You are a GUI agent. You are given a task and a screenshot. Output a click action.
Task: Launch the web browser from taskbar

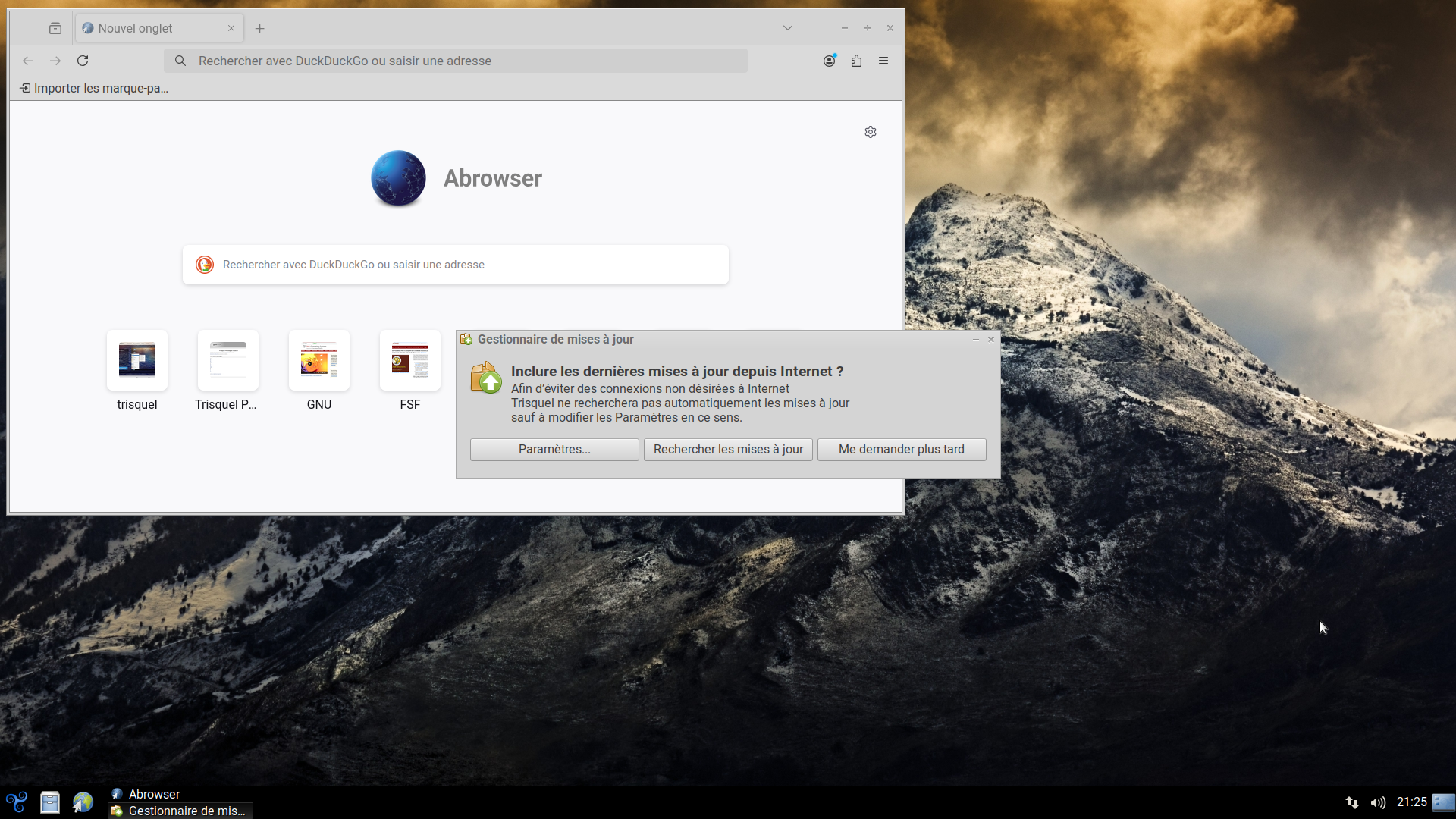83,802
